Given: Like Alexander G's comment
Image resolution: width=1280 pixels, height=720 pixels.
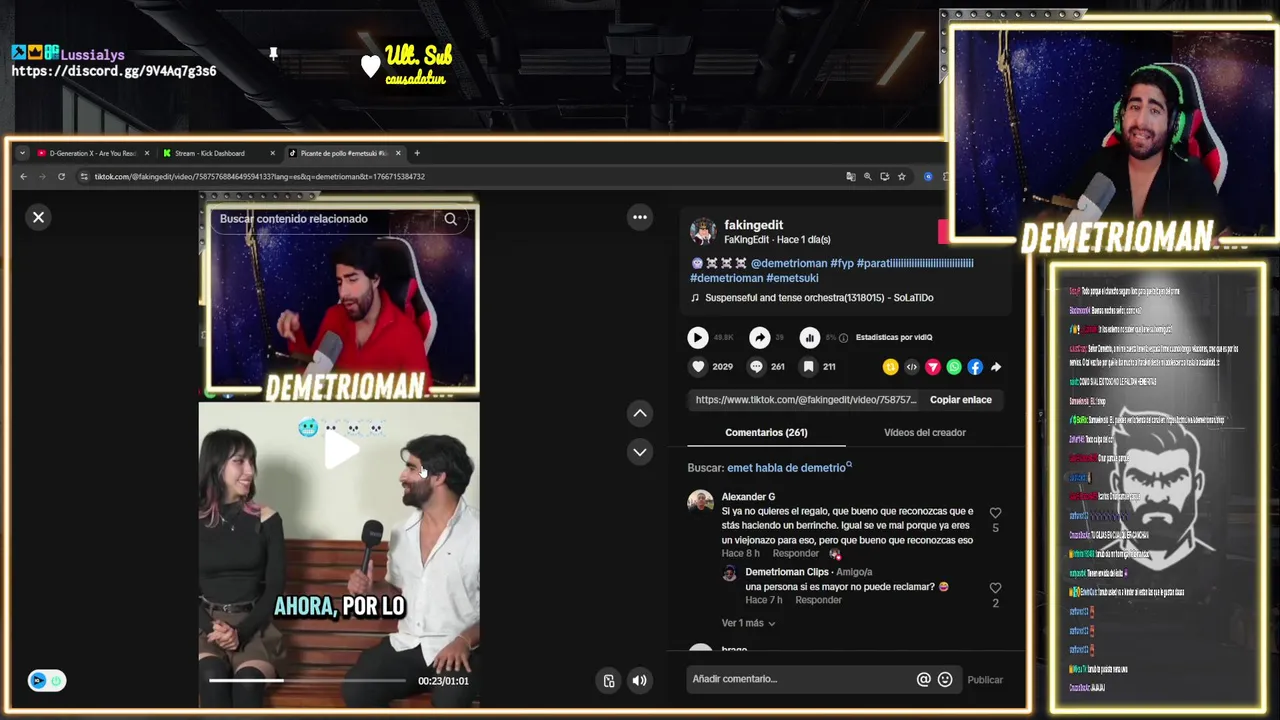Looking at the screenshot, I should pos(995,513).
